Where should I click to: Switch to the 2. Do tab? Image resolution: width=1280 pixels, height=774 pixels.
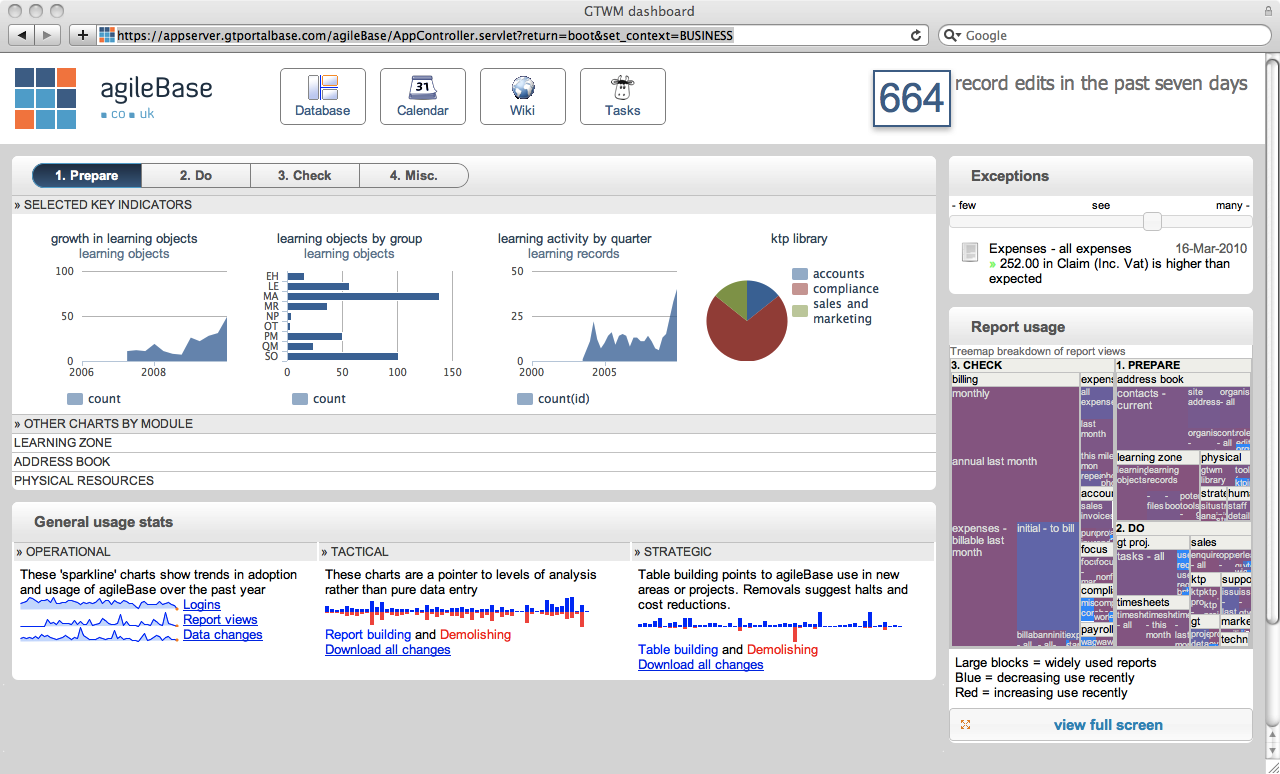coord(196,176)
